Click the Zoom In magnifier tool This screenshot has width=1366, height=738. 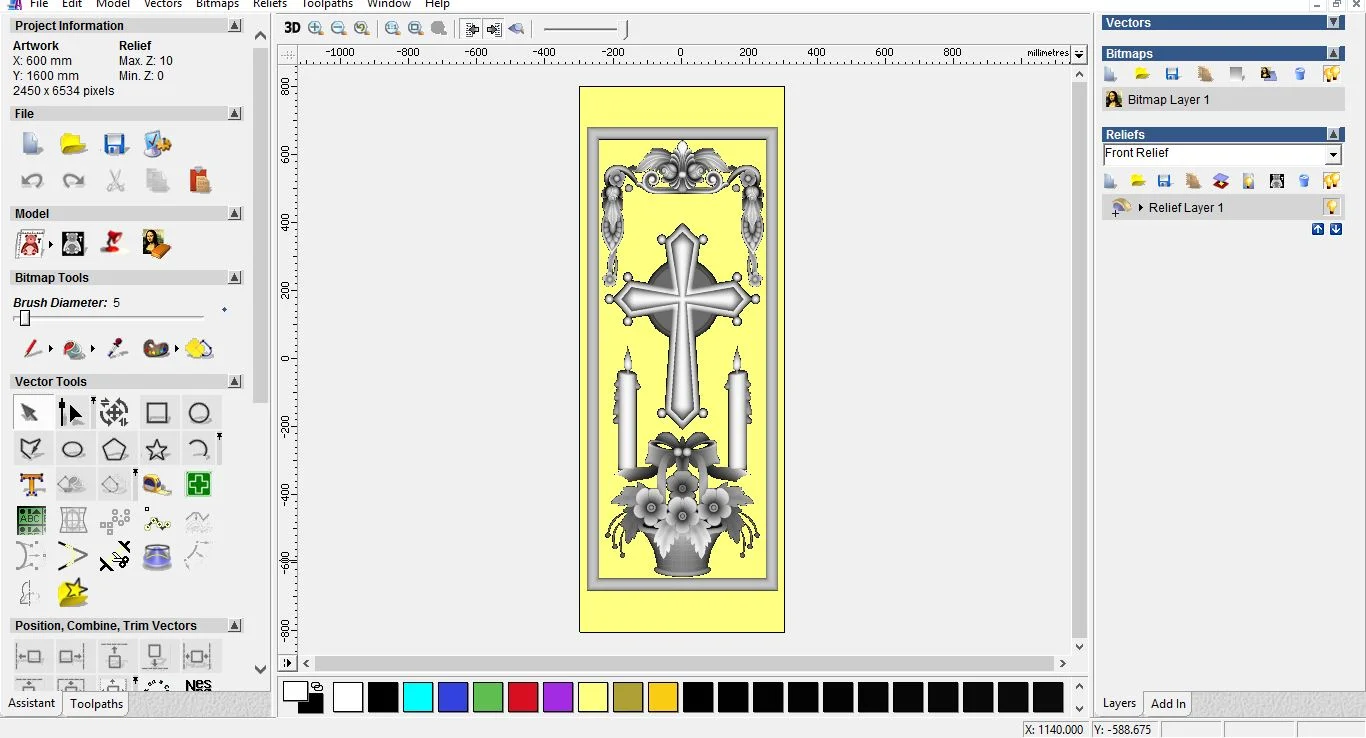pos(316,28)
